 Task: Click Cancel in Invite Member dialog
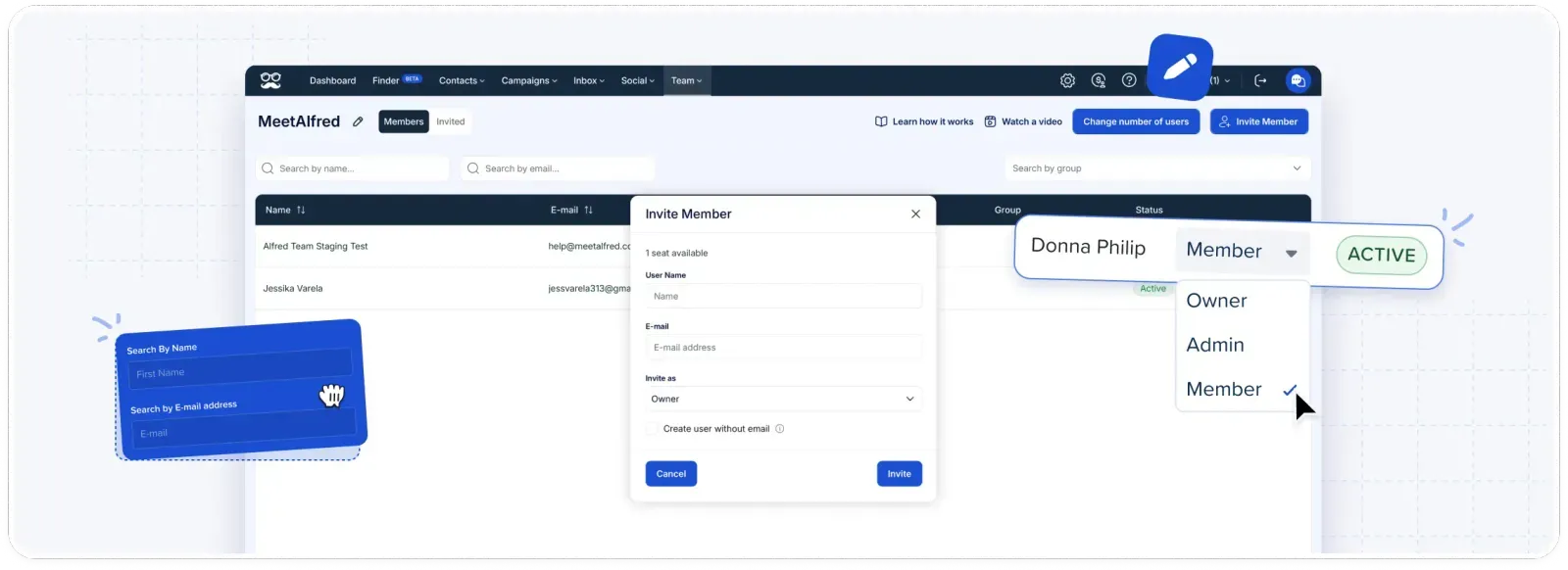pyautogui.click(x=671, y=474)
